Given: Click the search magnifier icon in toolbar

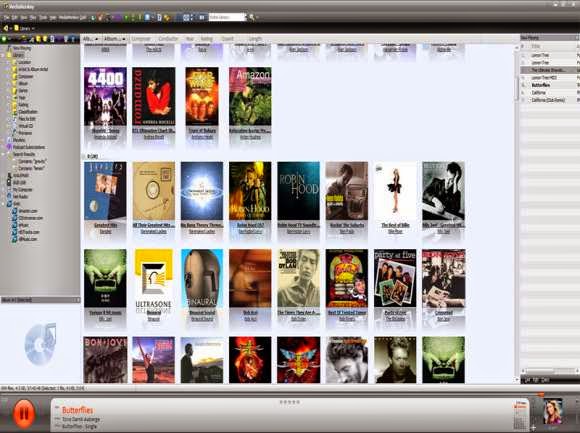Looking at the screenshot, I should coord(252,17).
